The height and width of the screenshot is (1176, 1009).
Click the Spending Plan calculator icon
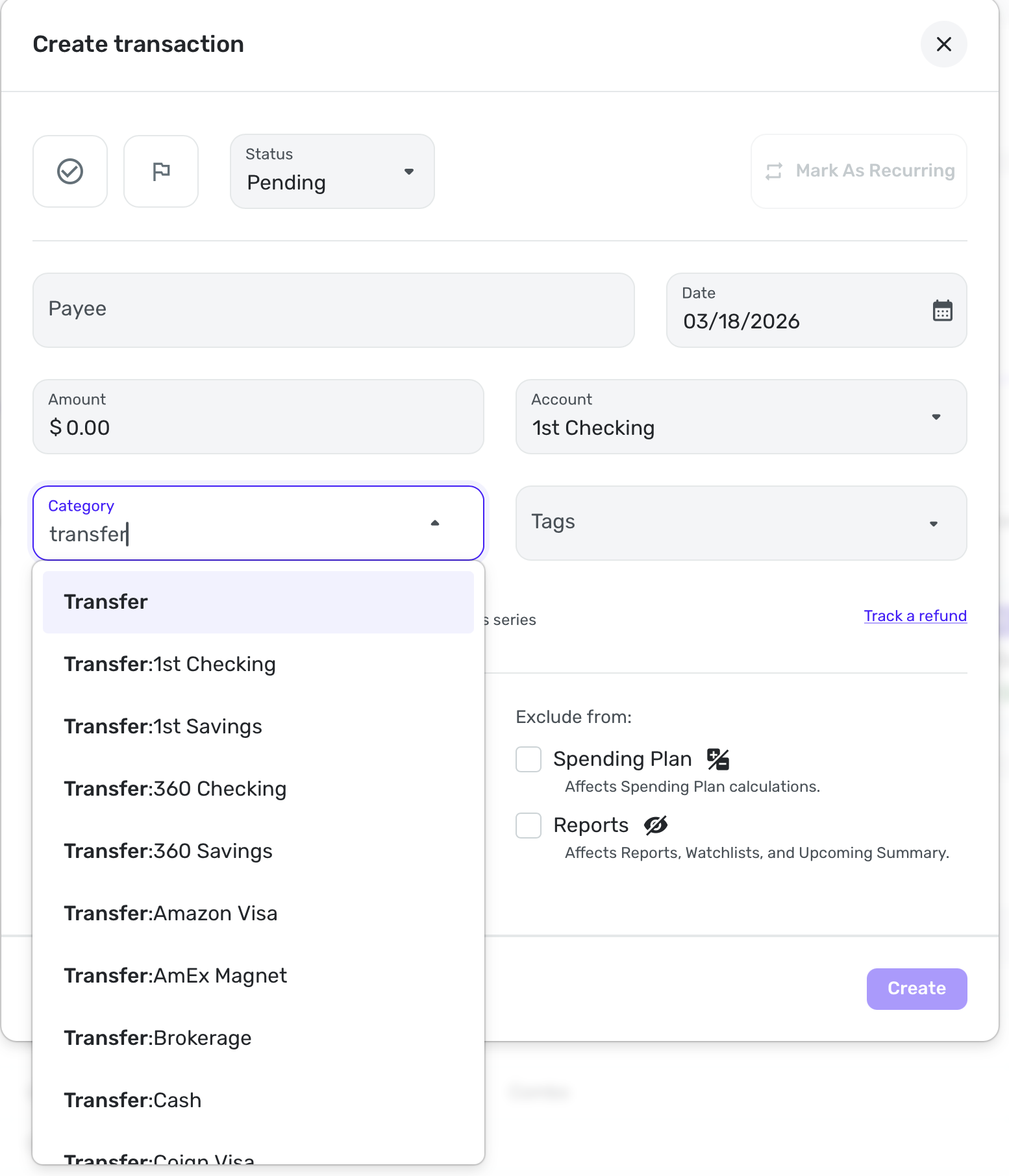tap(718, 759)
